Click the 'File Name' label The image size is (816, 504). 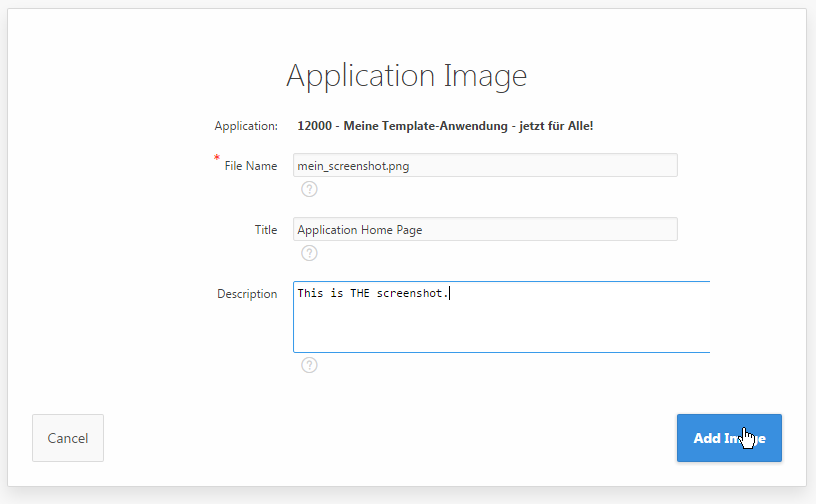(250, 166)
